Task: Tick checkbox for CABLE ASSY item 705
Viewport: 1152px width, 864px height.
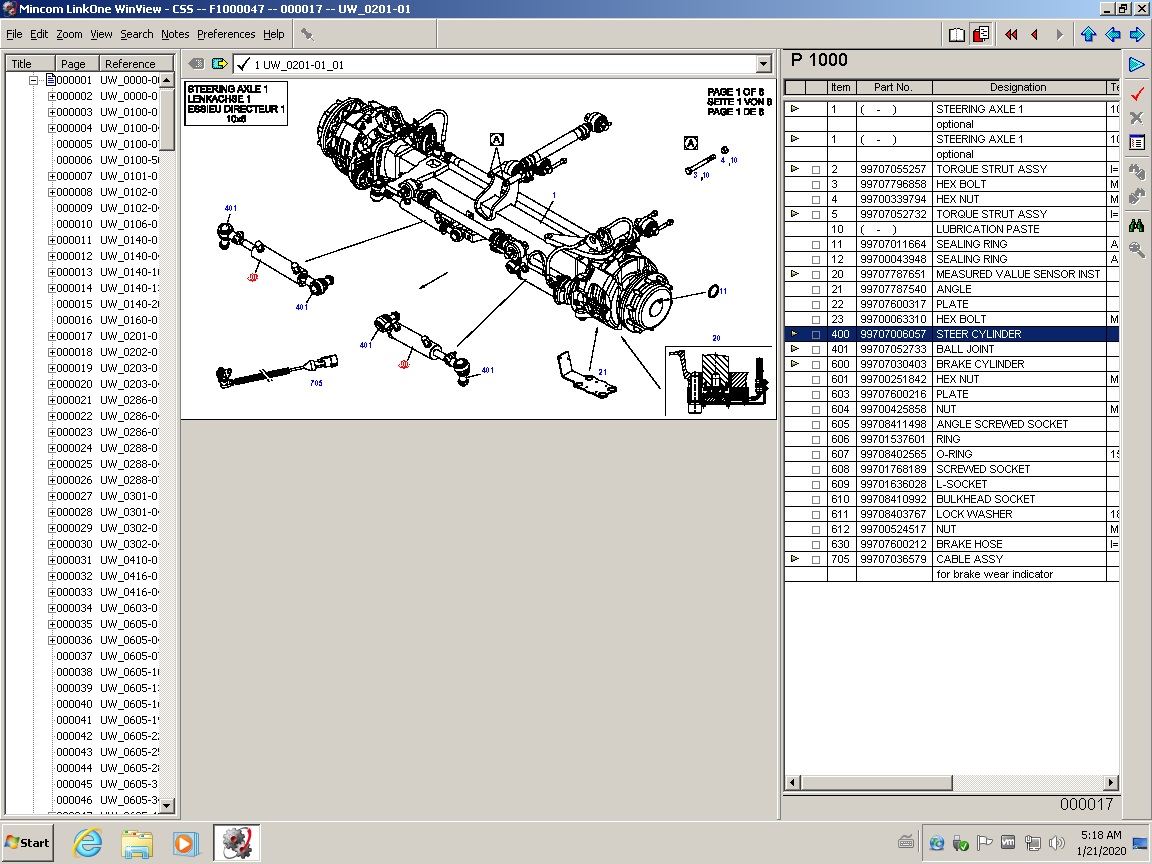Action: point(816,560)
